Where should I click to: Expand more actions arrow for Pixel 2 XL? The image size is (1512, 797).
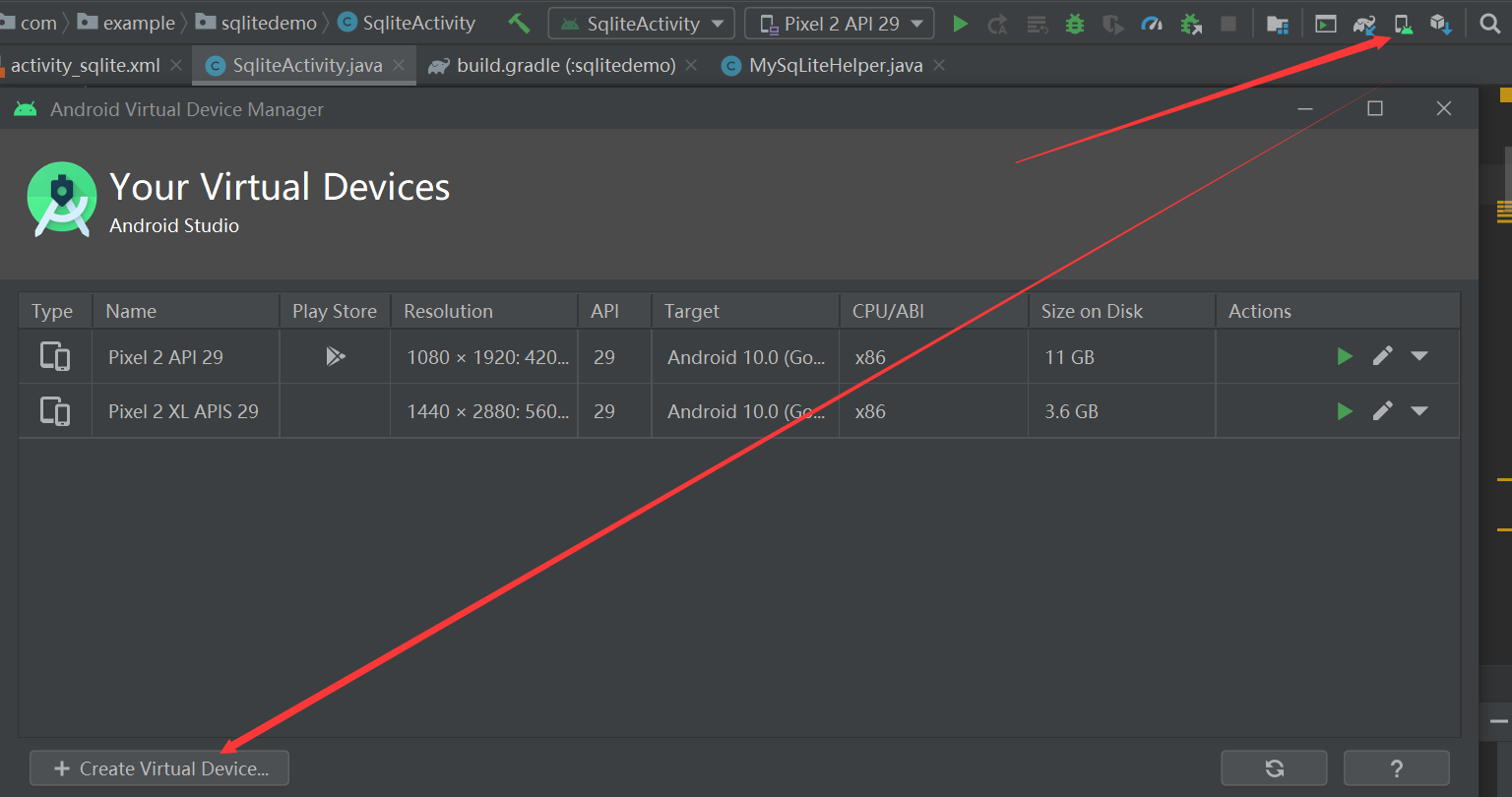[x=1419, y=410]
